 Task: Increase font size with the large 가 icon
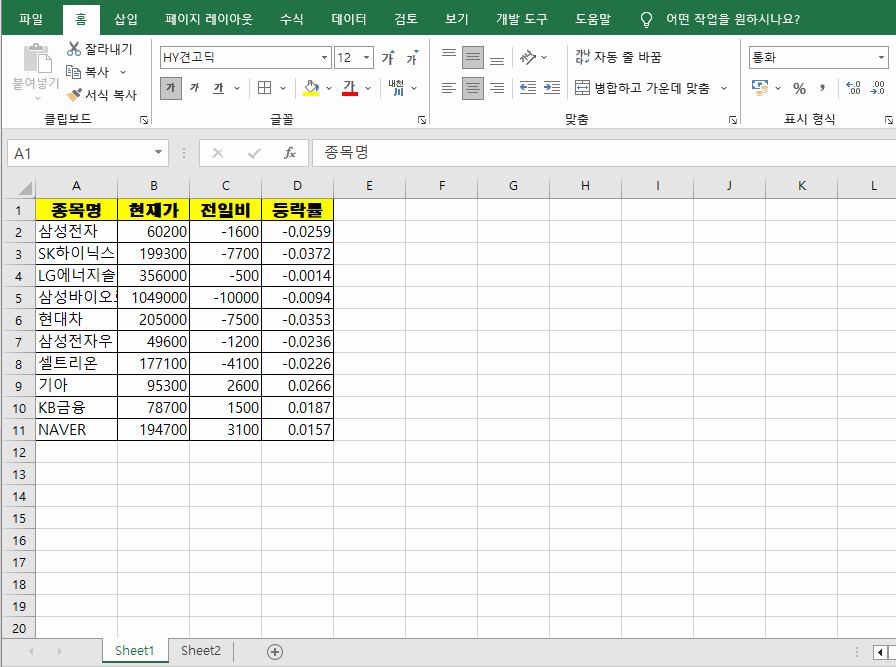[388, 58]
